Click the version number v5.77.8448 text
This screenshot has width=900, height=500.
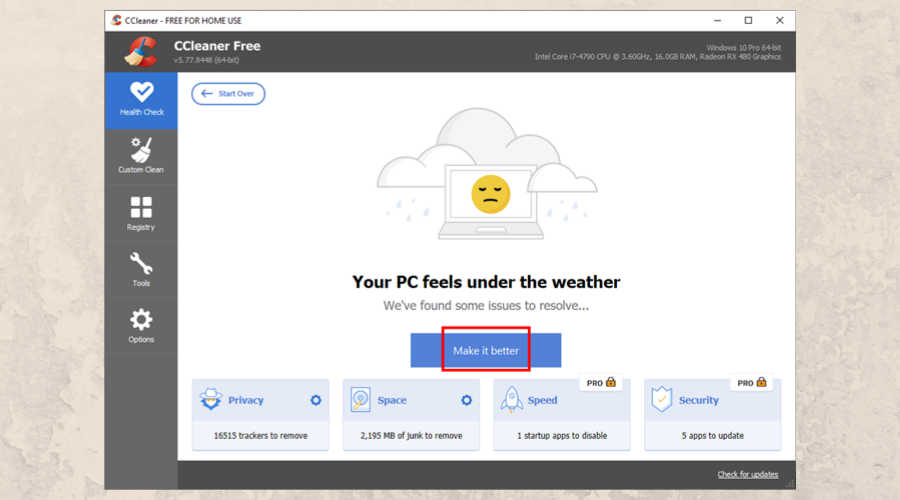[207, 60]
